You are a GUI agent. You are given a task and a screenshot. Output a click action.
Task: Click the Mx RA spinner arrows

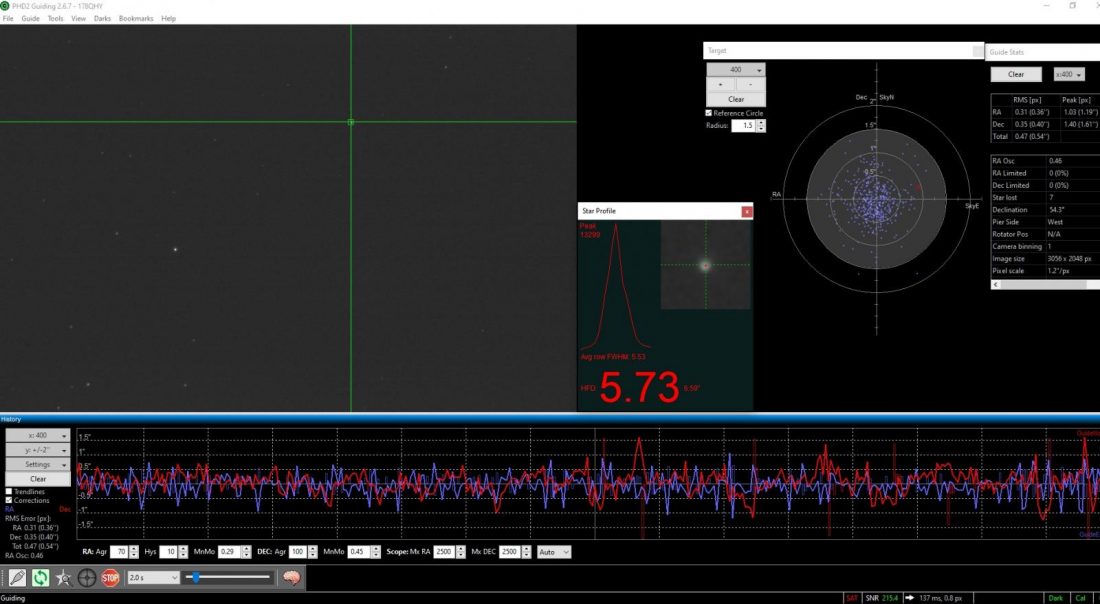461,552
